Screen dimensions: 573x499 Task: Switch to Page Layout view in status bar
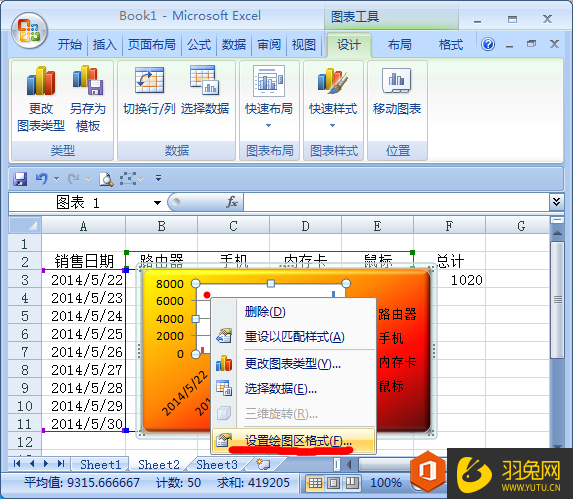[333, 483]
